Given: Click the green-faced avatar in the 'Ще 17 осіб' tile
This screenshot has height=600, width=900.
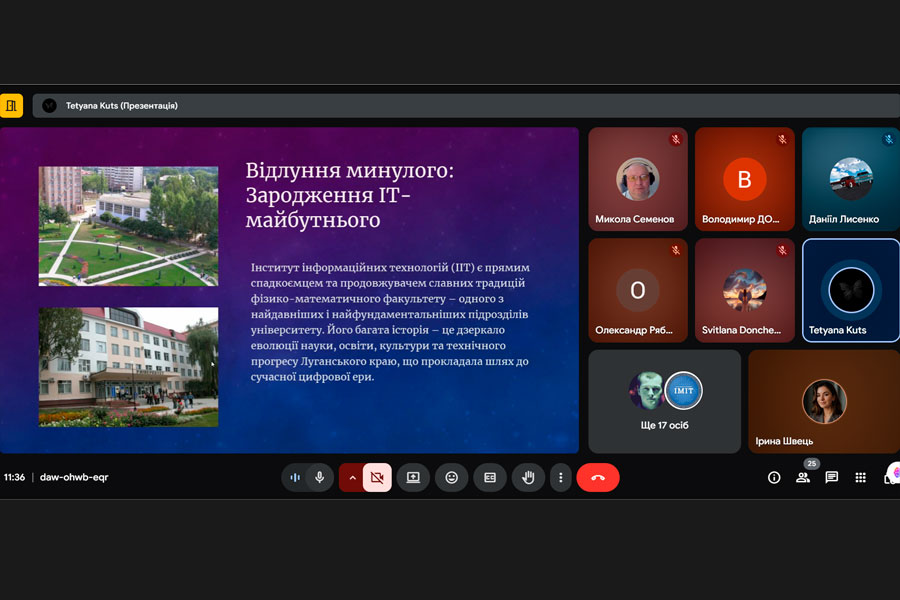Looking at the screenshot, I should point(647,390).
